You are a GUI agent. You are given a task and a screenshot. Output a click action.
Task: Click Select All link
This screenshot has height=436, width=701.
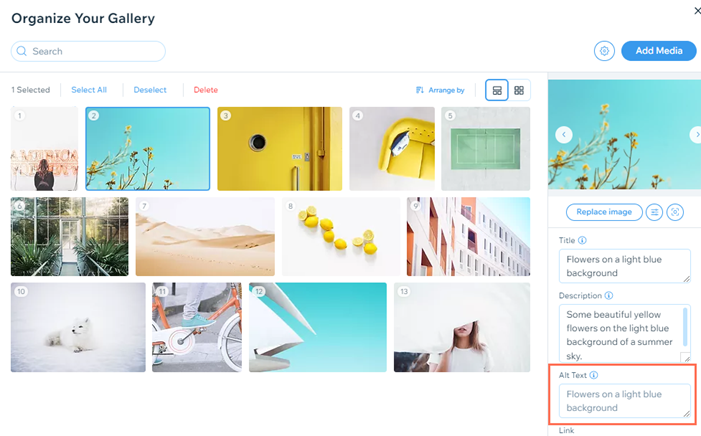tap(89, 90)
